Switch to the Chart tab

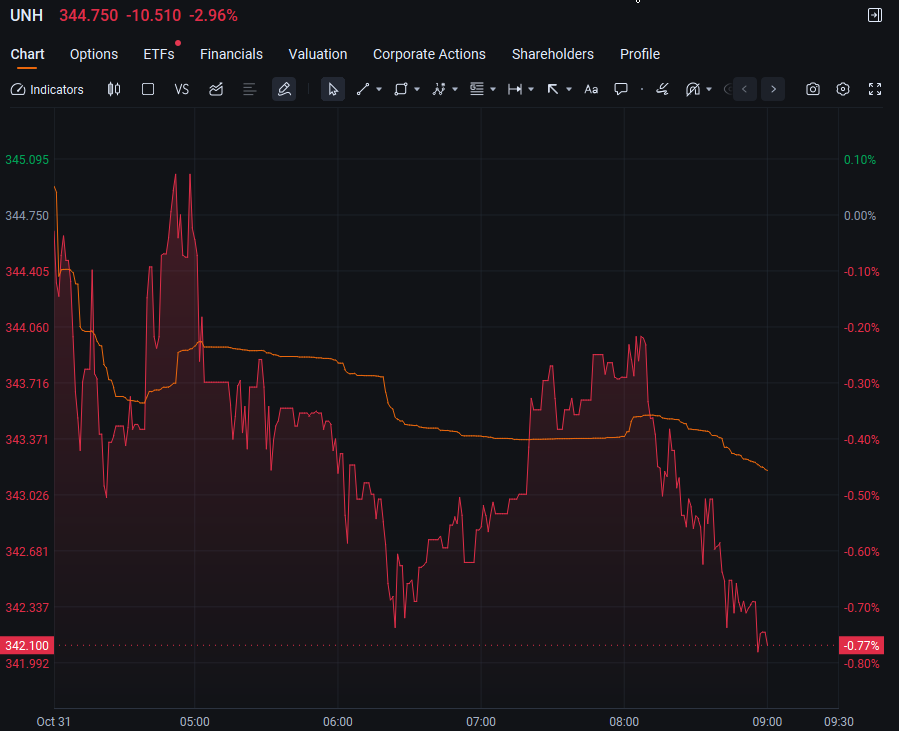click(28, 54)
